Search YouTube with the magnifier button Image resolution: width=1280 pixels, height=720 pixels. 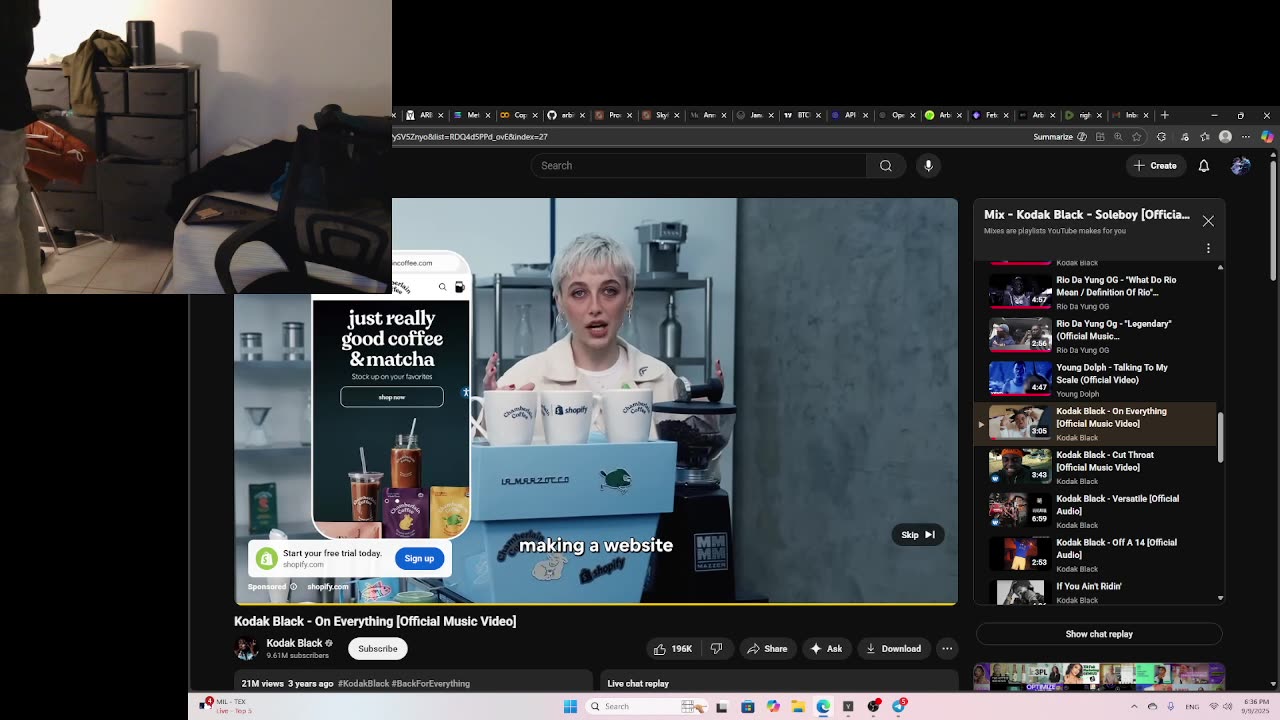click(x=885, y=166)
